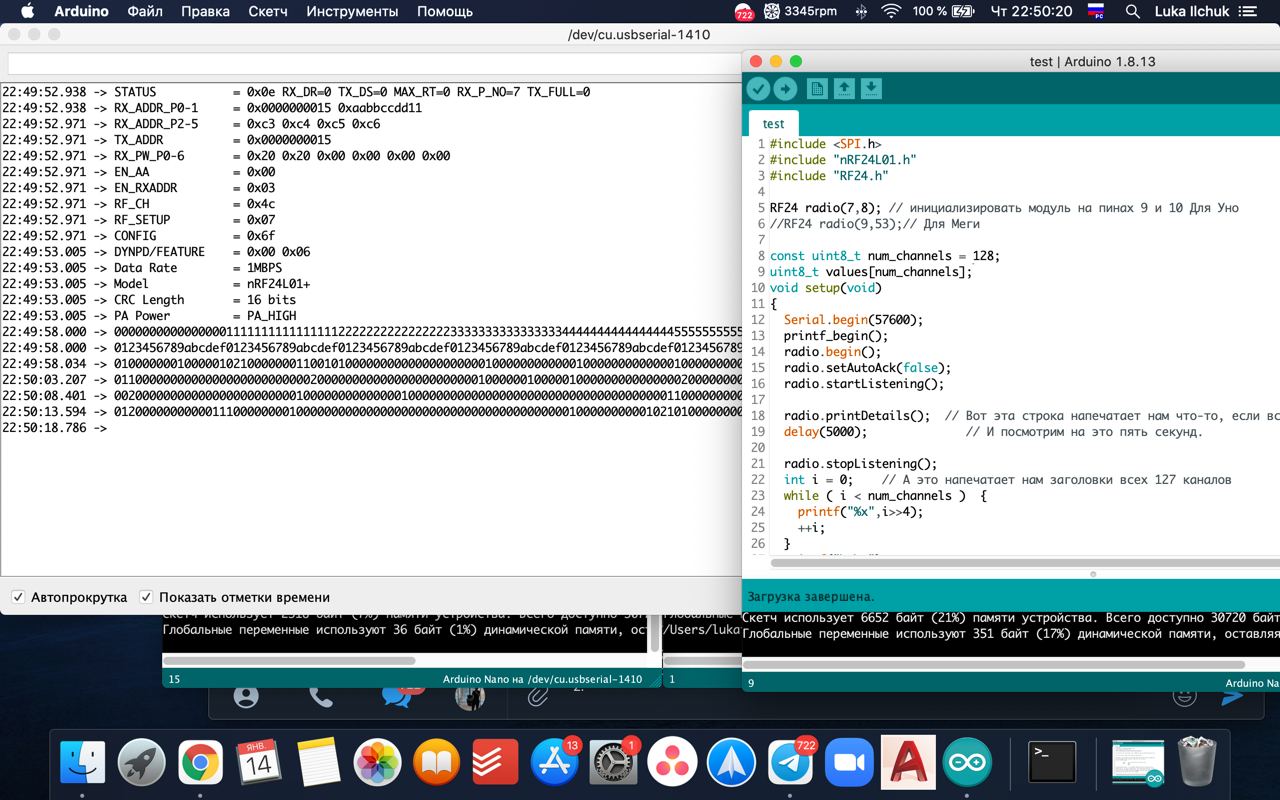The width and height of the screenshot is (1280, 800).
Task: Click the radio.printDetails(); code line
Action: click(x=857, y=416)
